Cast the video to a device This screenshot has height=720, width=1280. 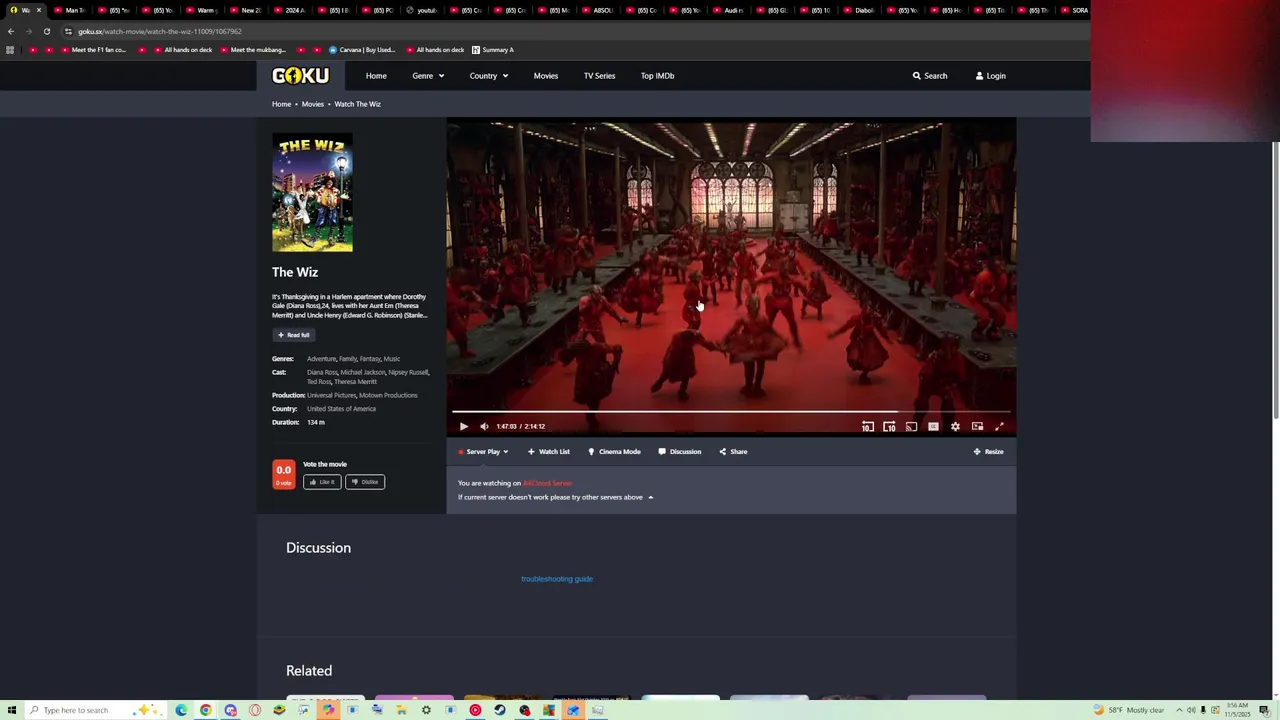tap(911, 427)
